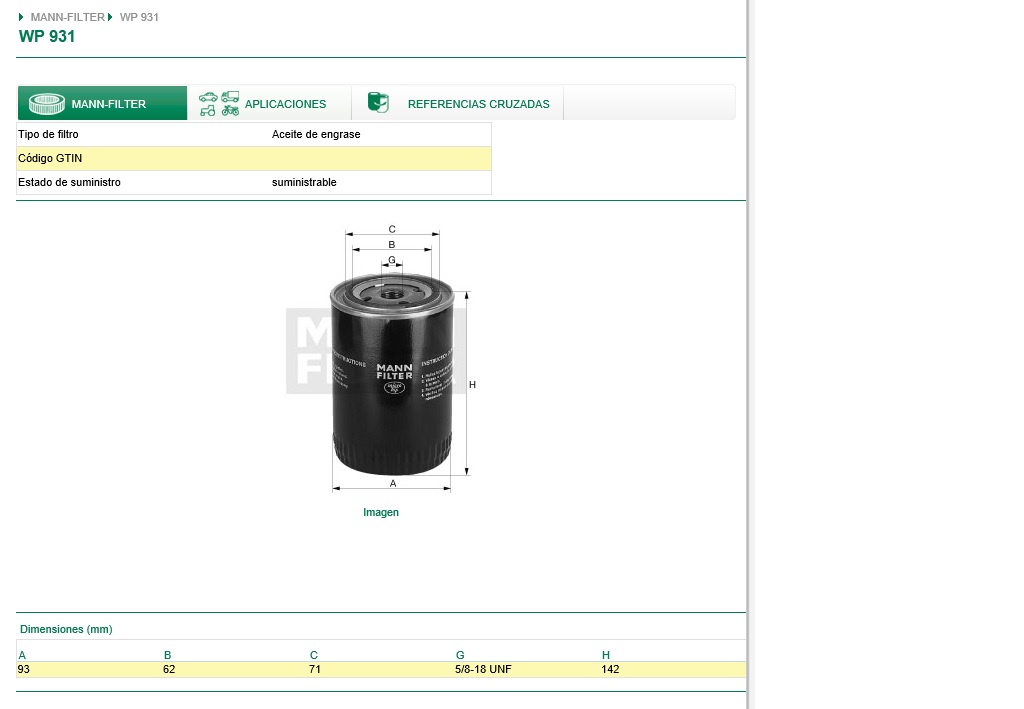This screenshot has height=709, width=1024.
Task: Click the vehicles icon beside APLICACIONES
Action: [219, 103]
